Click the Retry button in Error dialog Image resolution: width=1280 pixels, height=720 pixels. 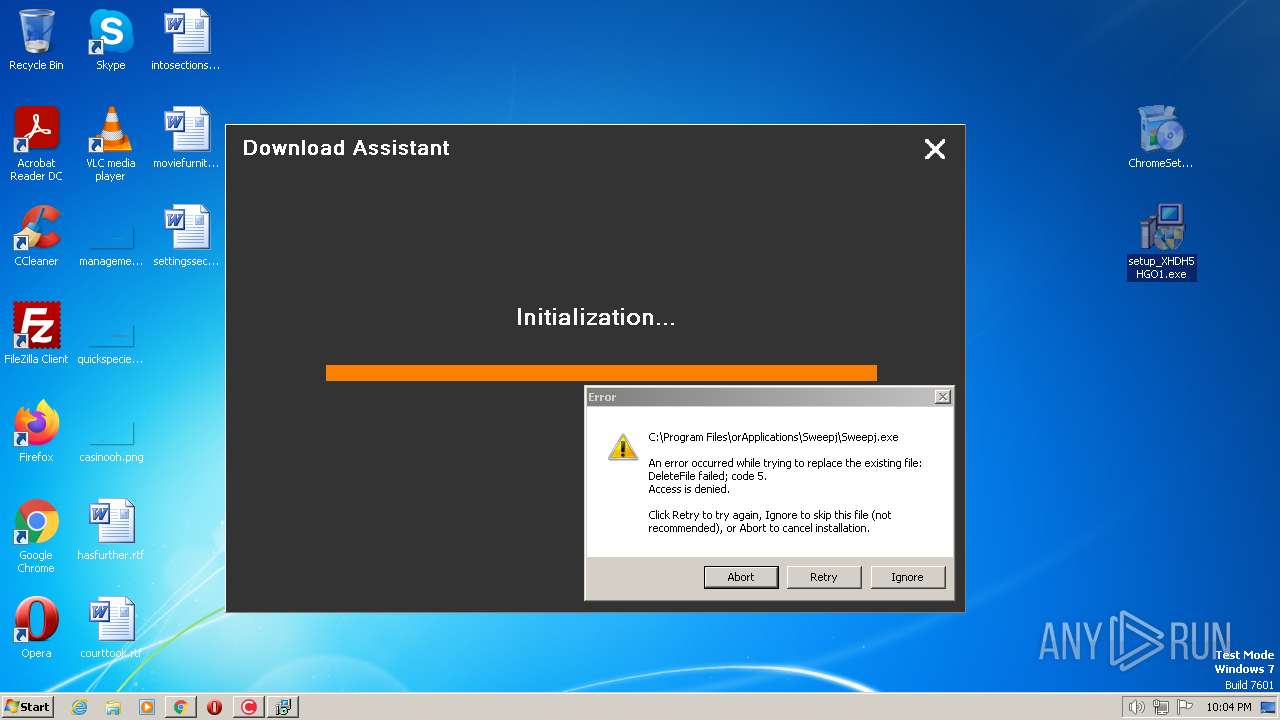point(824,577)
